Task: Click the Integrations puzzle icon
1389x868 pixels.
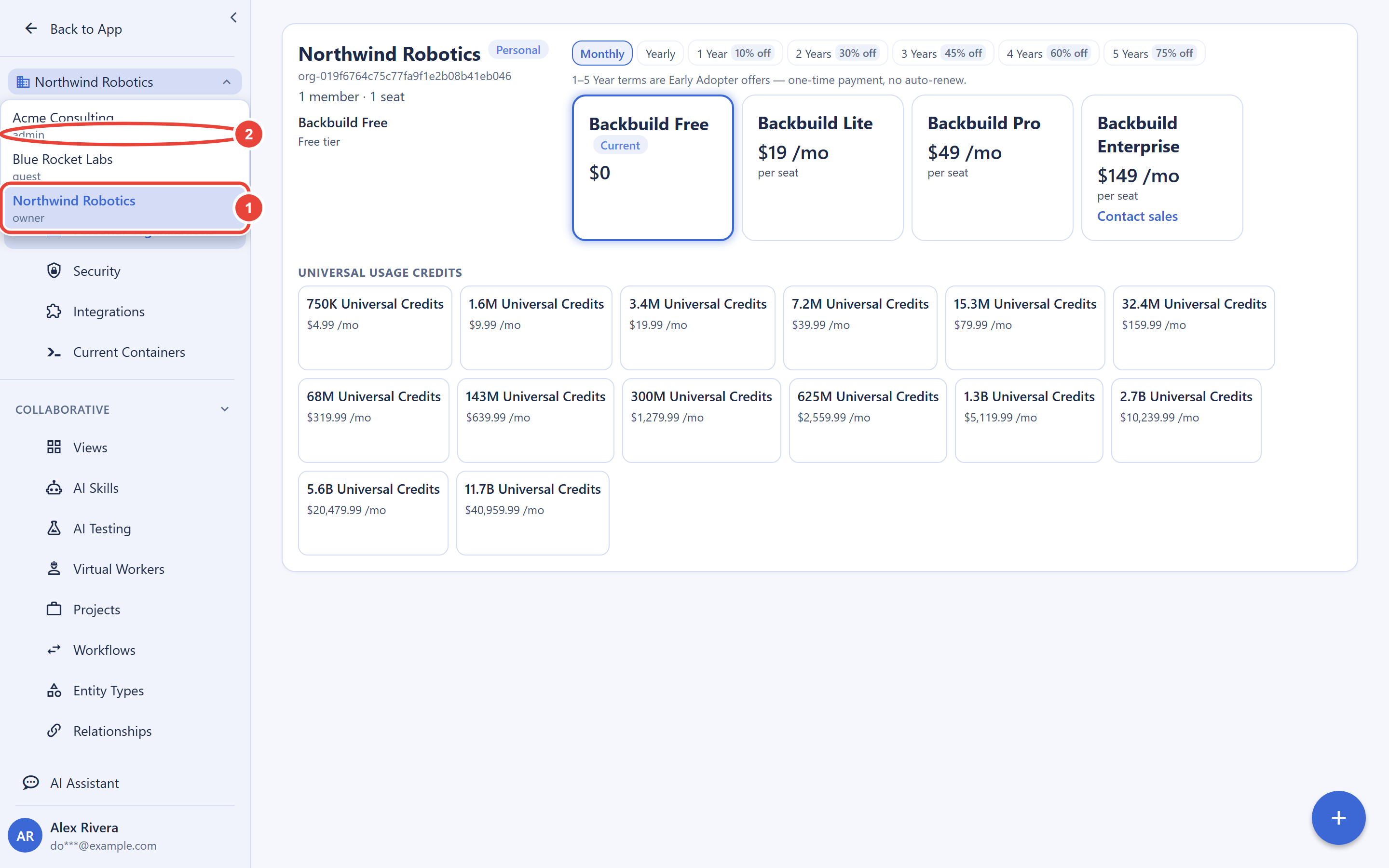Action: [x=54, y=311]
